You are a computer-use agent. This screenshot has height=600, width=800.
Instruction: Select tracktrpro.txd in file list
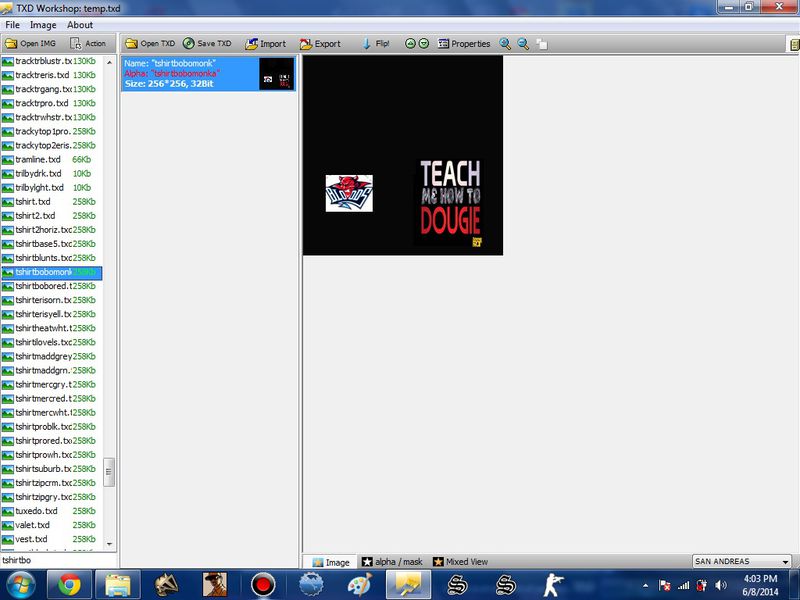click(52, 103)
